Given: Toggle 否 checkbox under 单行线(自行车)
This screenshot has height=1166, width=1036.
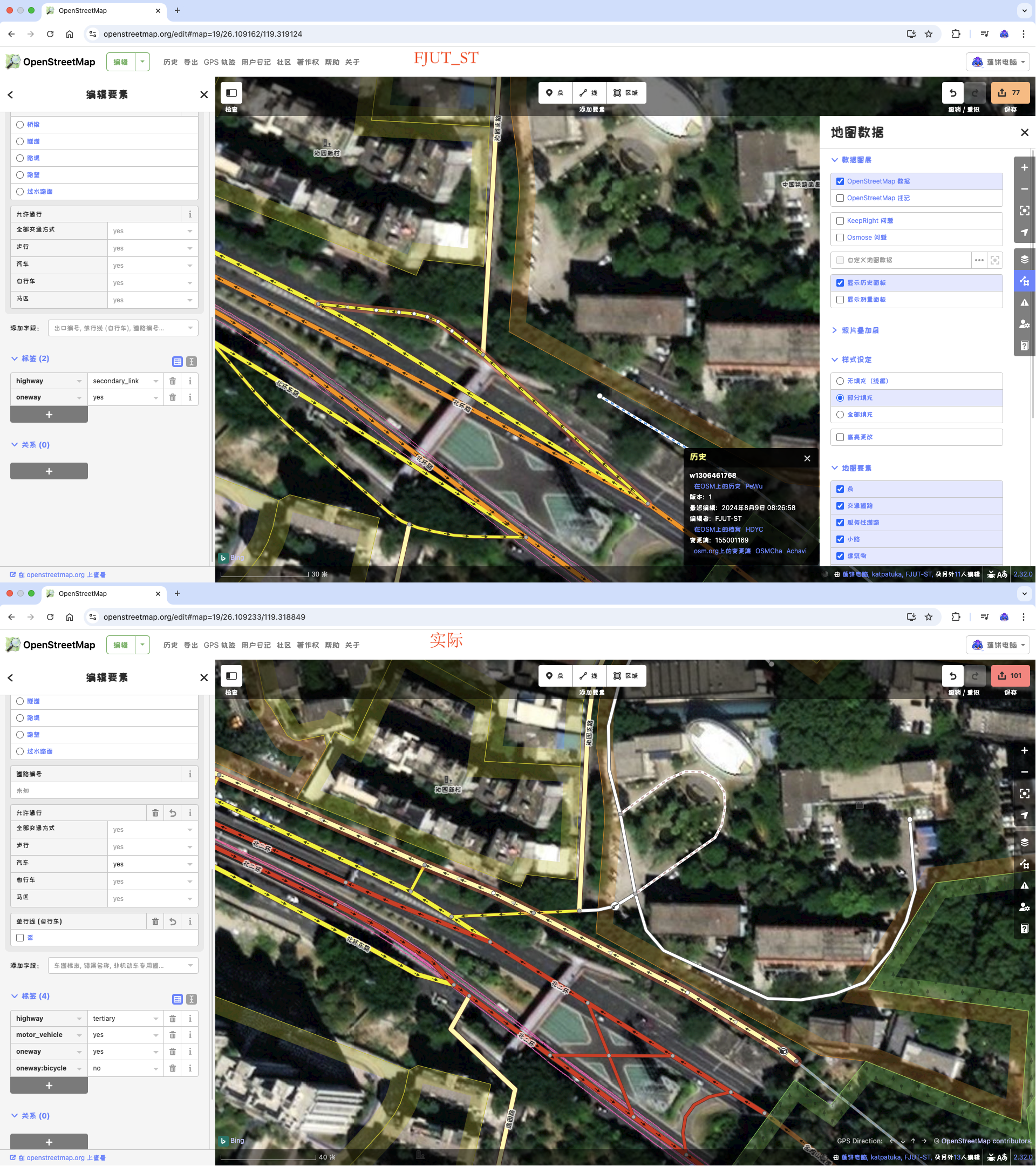Looking at the screenshot, I should [20, 938].
